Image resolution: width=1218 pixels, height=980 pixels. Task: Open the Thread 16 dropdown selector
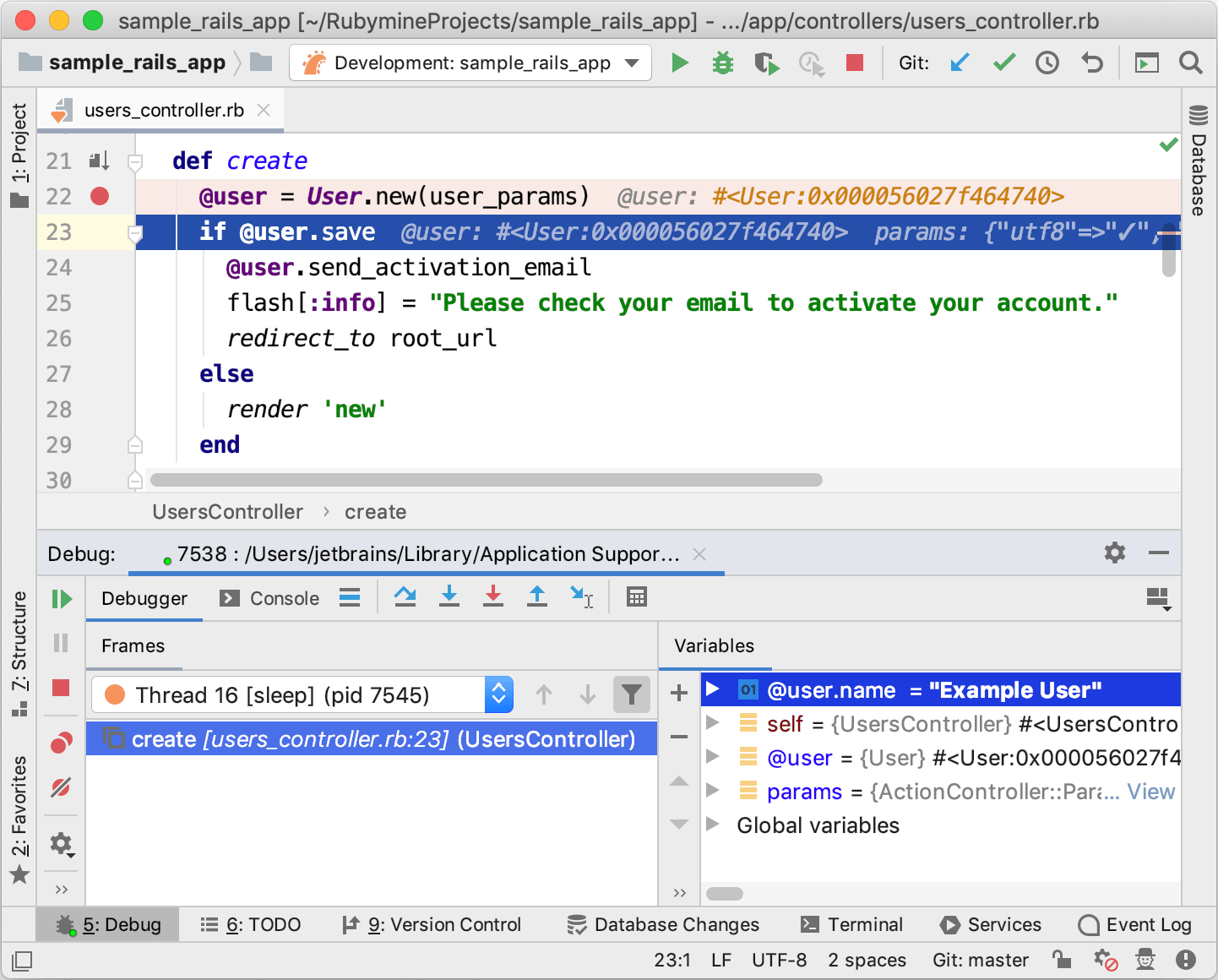(x=498, y=694)
